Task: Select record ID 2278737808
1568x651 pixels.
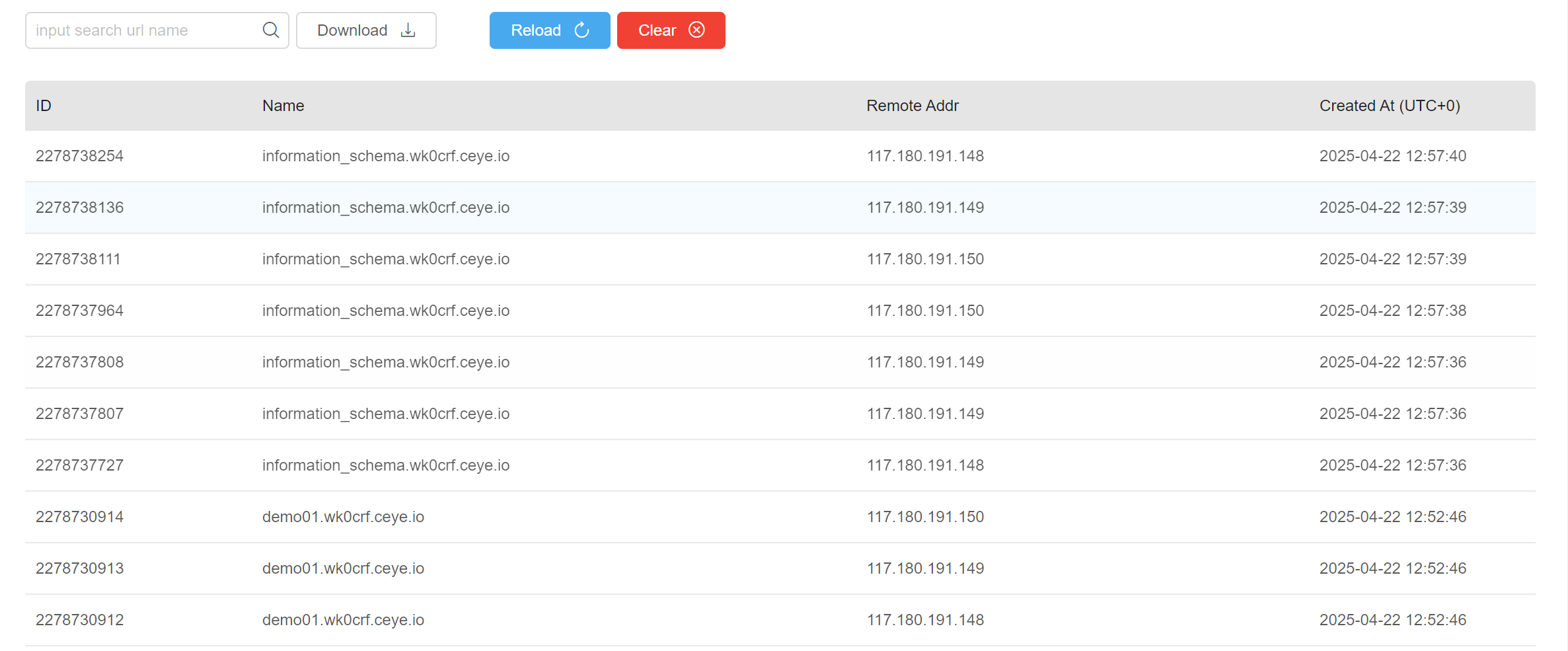Action: coord(79,362)
